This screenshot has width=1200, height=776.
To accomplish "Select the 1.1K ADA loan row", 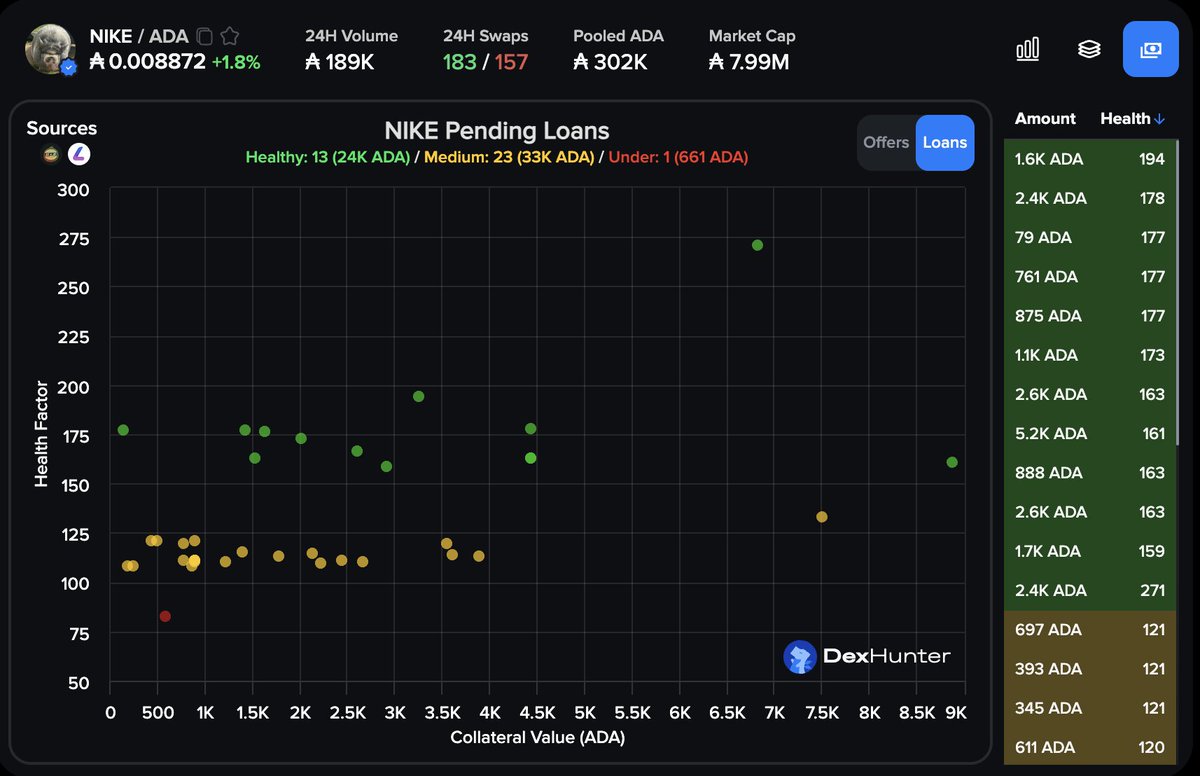I will tap(1090, 354).
